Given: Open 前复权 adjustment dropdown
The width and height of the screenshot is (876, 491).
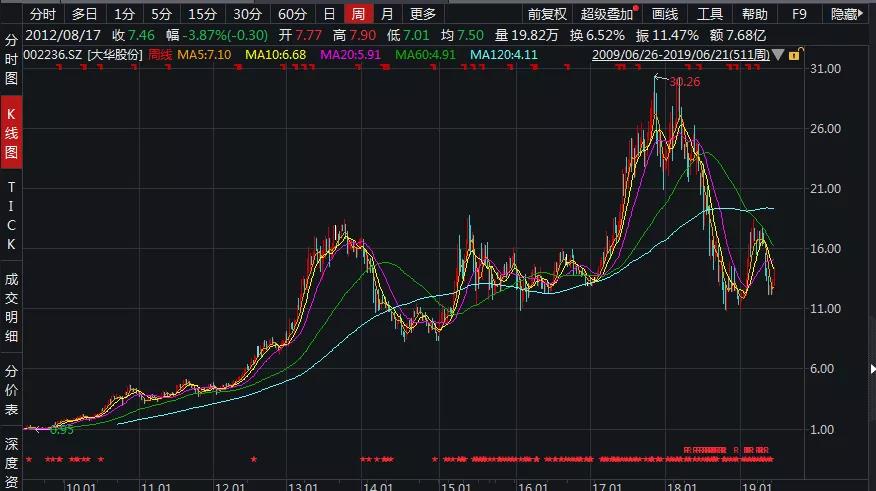Looking at the screenshot, I should pyautogui.click(x=547, y=14).
